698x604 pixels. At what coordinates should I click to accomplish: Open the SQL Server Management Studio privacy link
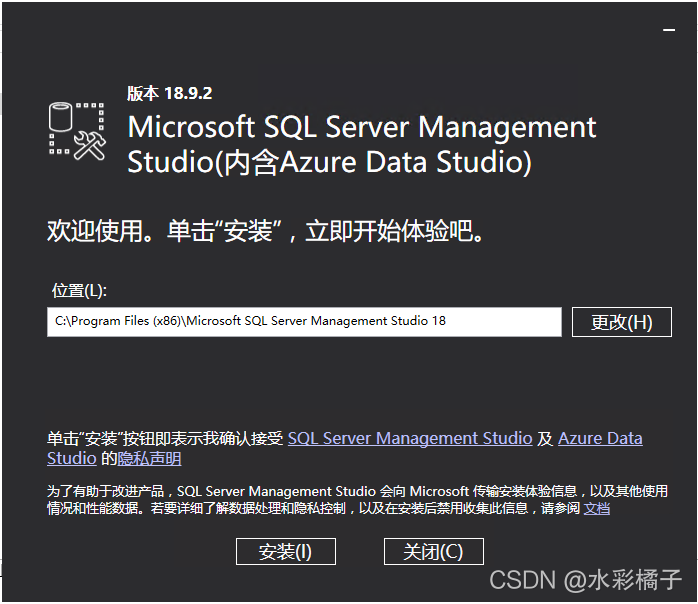[x=410, y=438]
